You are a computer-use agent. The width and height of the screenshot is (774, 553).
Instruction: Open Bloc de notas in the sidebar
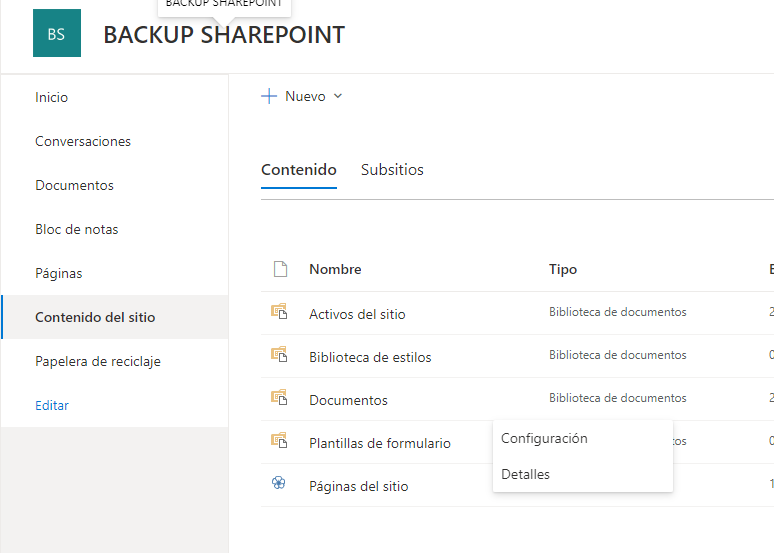[77, 229]
